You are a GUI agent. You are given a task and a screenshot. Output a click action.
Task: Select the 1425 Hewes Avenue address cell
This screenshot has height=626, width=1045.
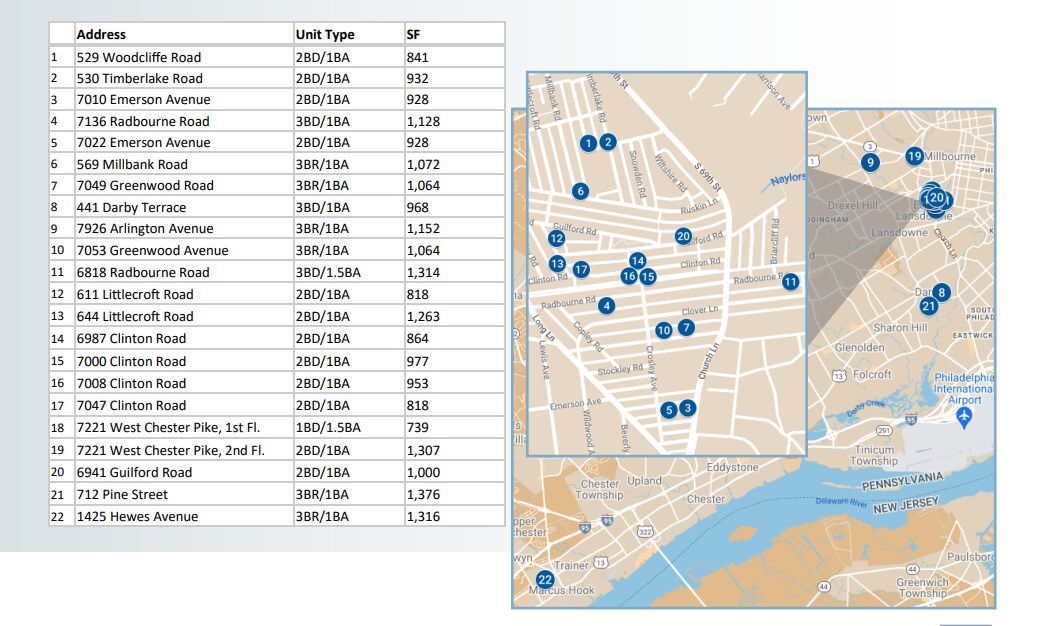pyautogui.click(x=137, y=516)
